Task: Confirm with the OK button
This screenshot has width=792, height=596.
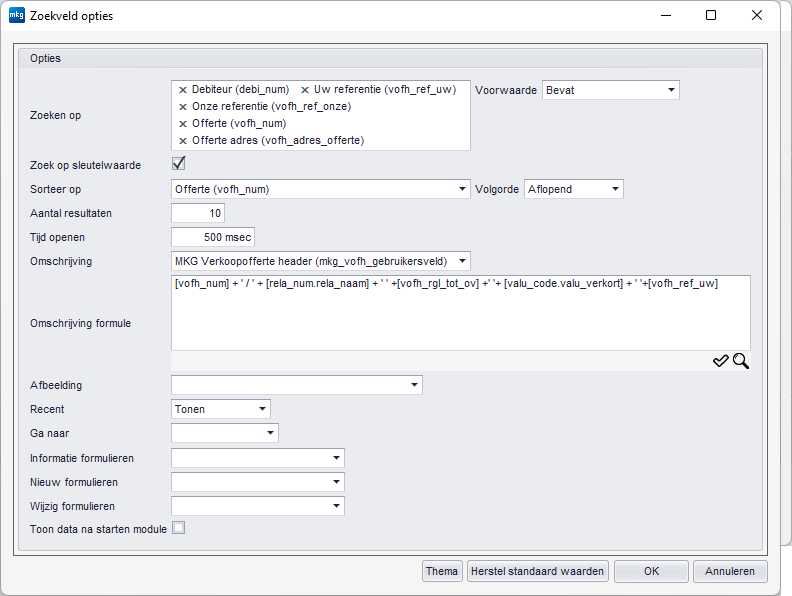Action: 651,571
